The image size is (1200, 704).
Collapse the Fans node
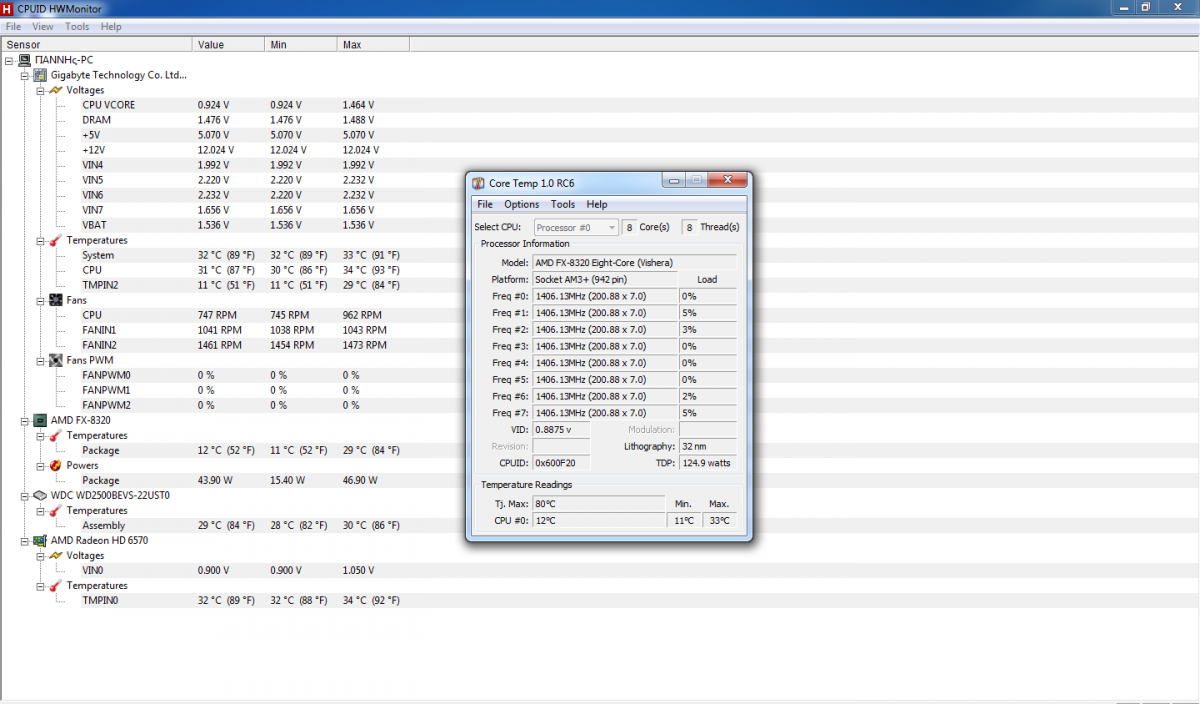point(41,300)
